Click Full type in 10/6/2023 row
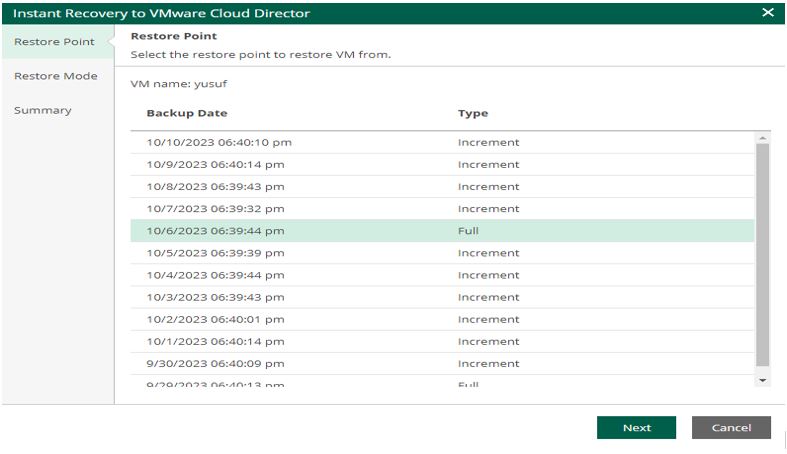Image resolution: width=787 pixels, height=454 pixels. pos(468,231)
